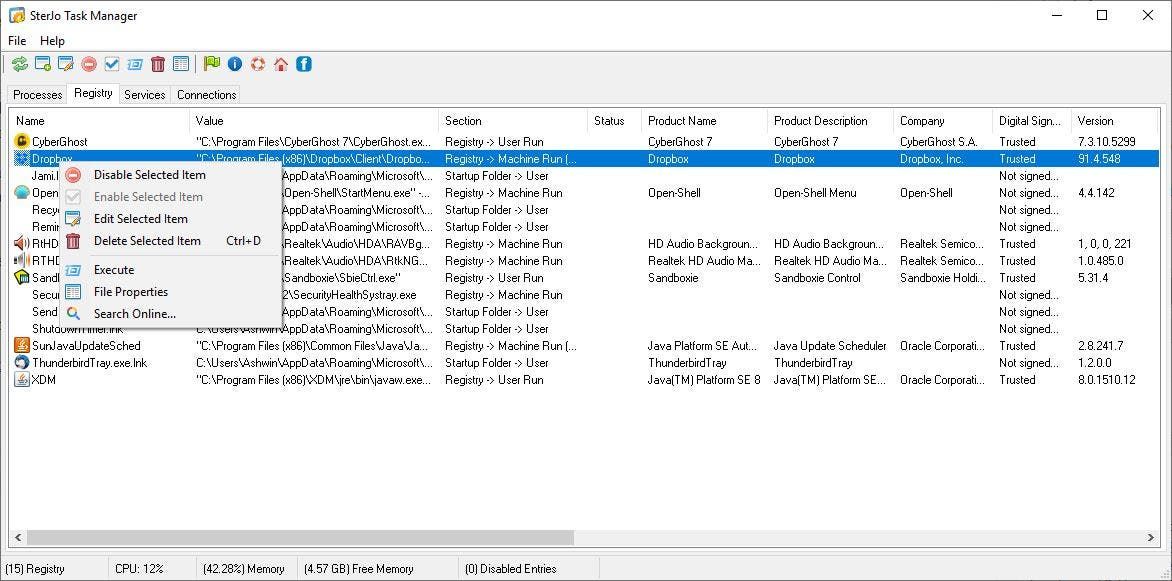Click the SunJavaUpdateSched Java icon
Viewport: 1172px width, 581px height.
pos(22,345)
